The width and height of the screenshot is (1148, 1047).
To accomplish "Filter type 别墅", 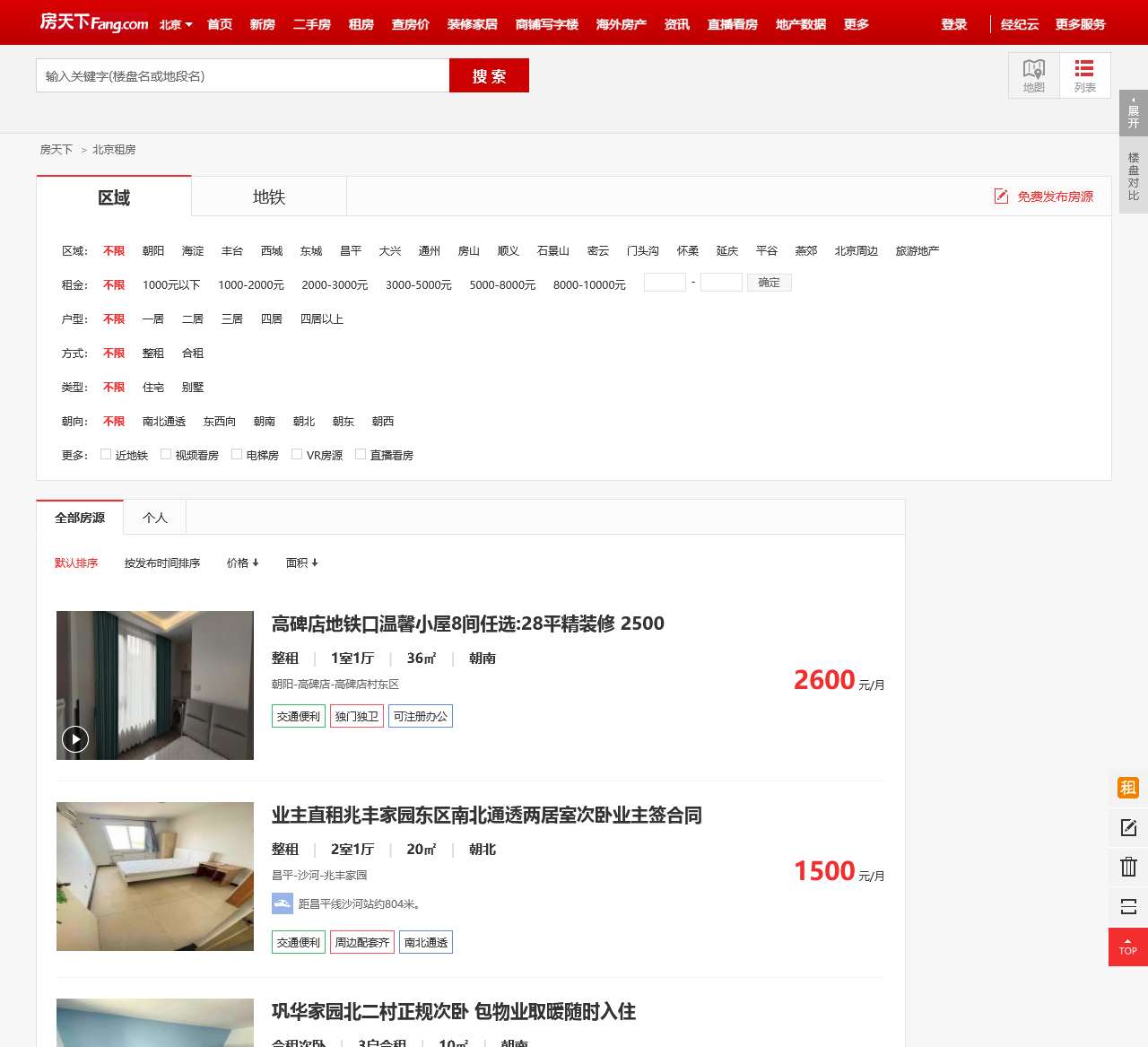I will point(193,387).
